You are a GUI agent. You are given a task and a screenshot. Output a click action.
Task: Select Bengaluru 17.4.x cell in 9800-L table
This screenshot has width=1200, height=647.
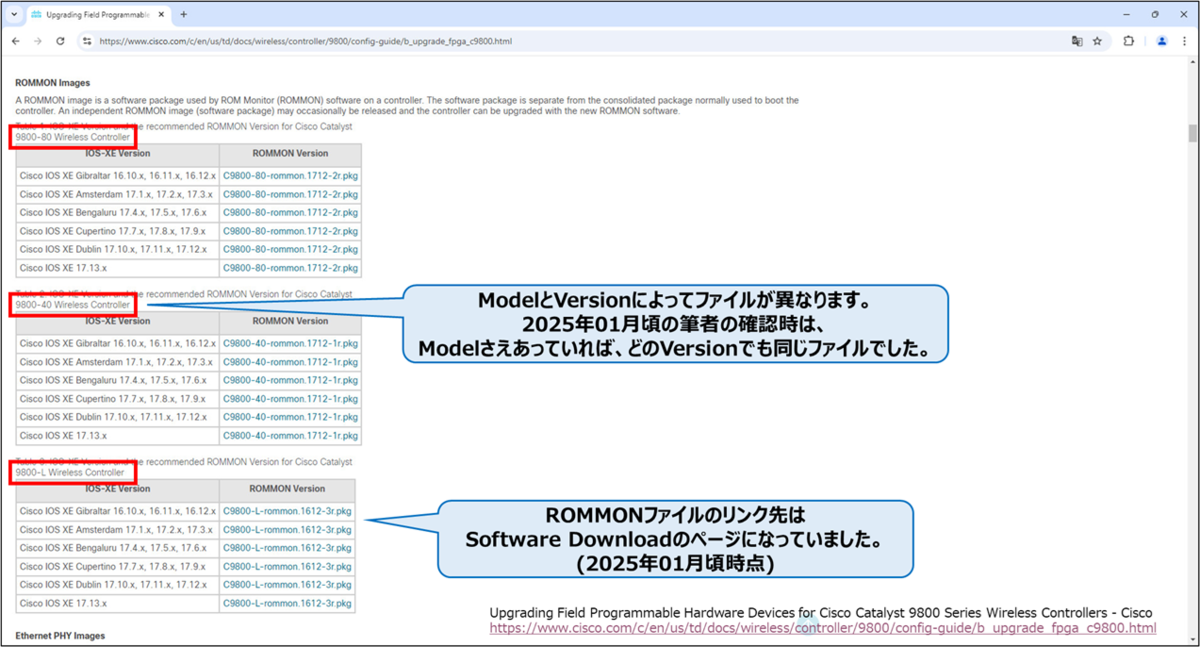click(118, 548)
